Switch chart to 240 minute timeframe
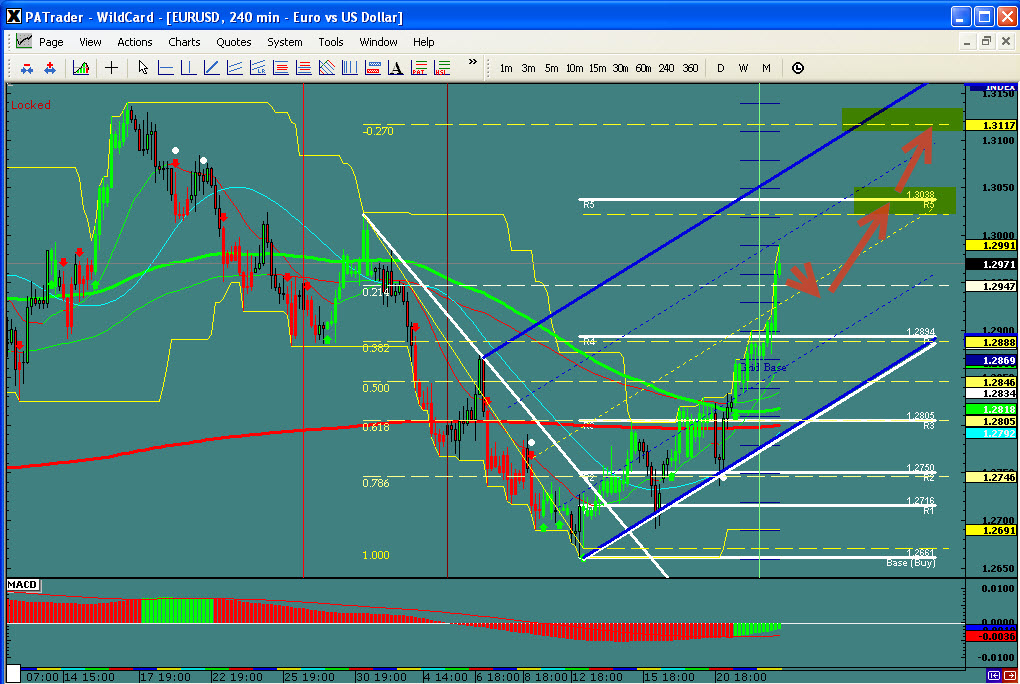Image resolution: width=1020 pixels, height=684 pixels. click(x=666, y=68)
